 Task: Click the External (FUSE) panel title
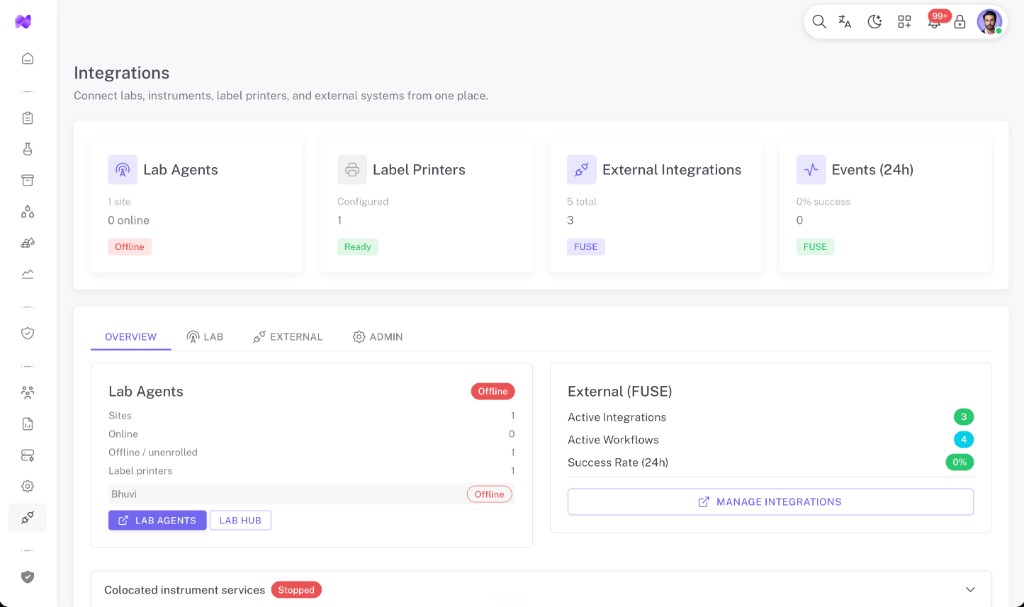[x=620, y=391]
